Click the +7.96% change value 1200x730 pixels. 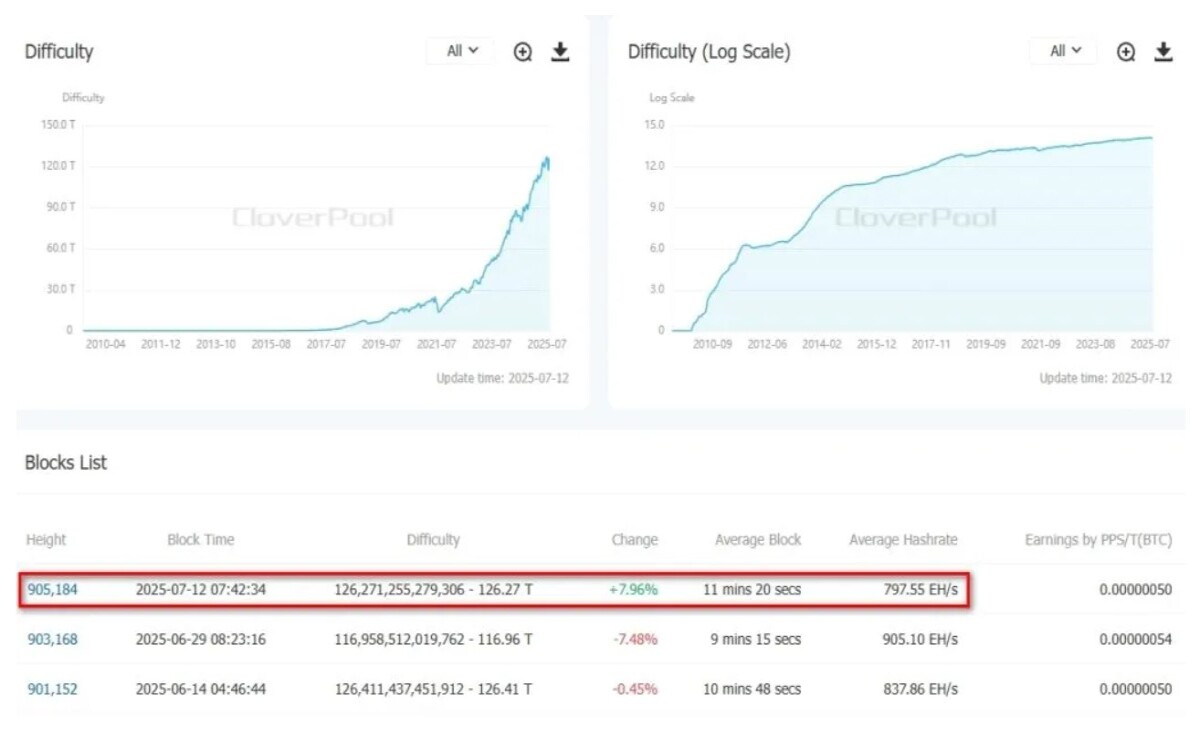[633, 590]
